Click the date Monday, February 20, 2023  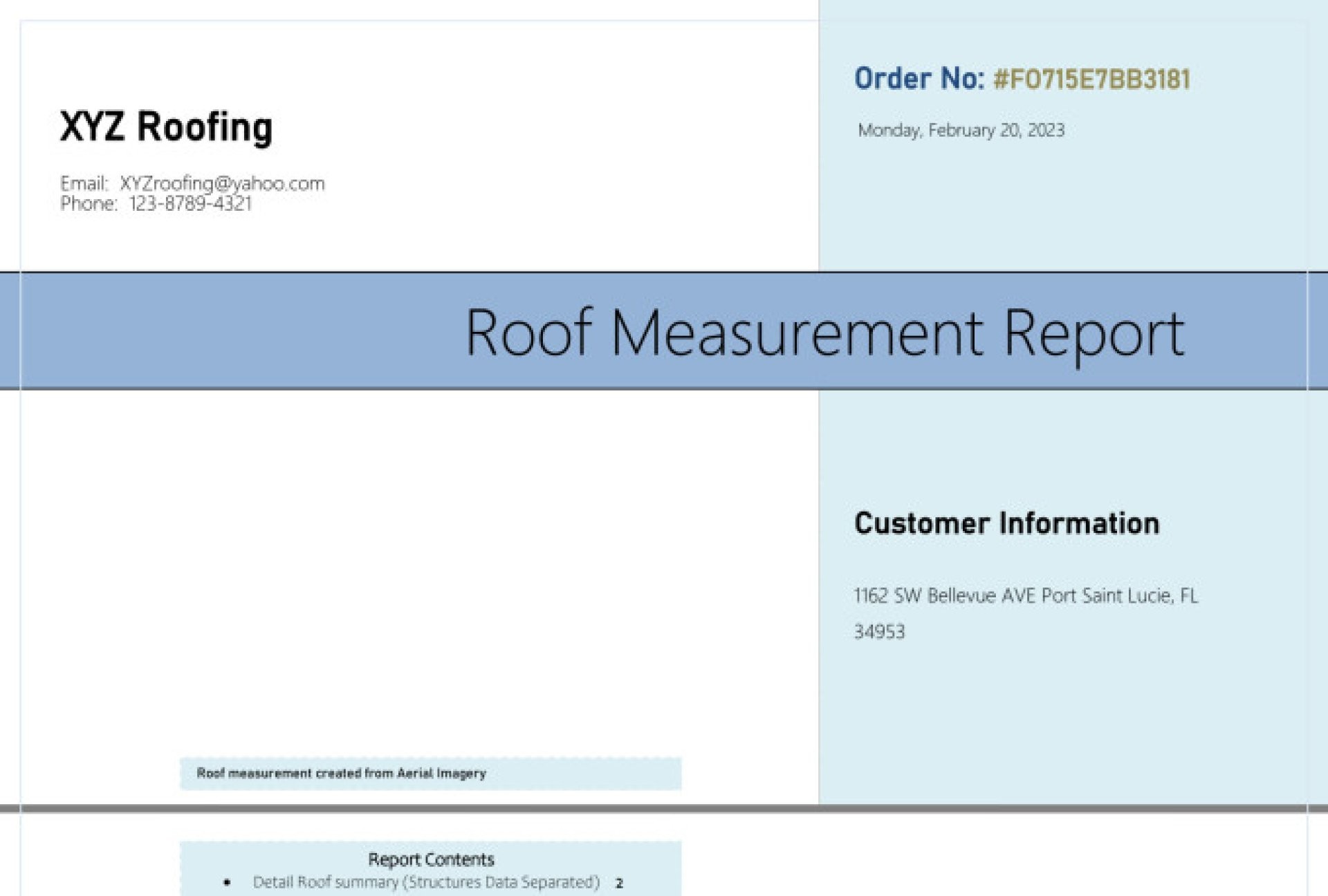(x=961, y=130)
